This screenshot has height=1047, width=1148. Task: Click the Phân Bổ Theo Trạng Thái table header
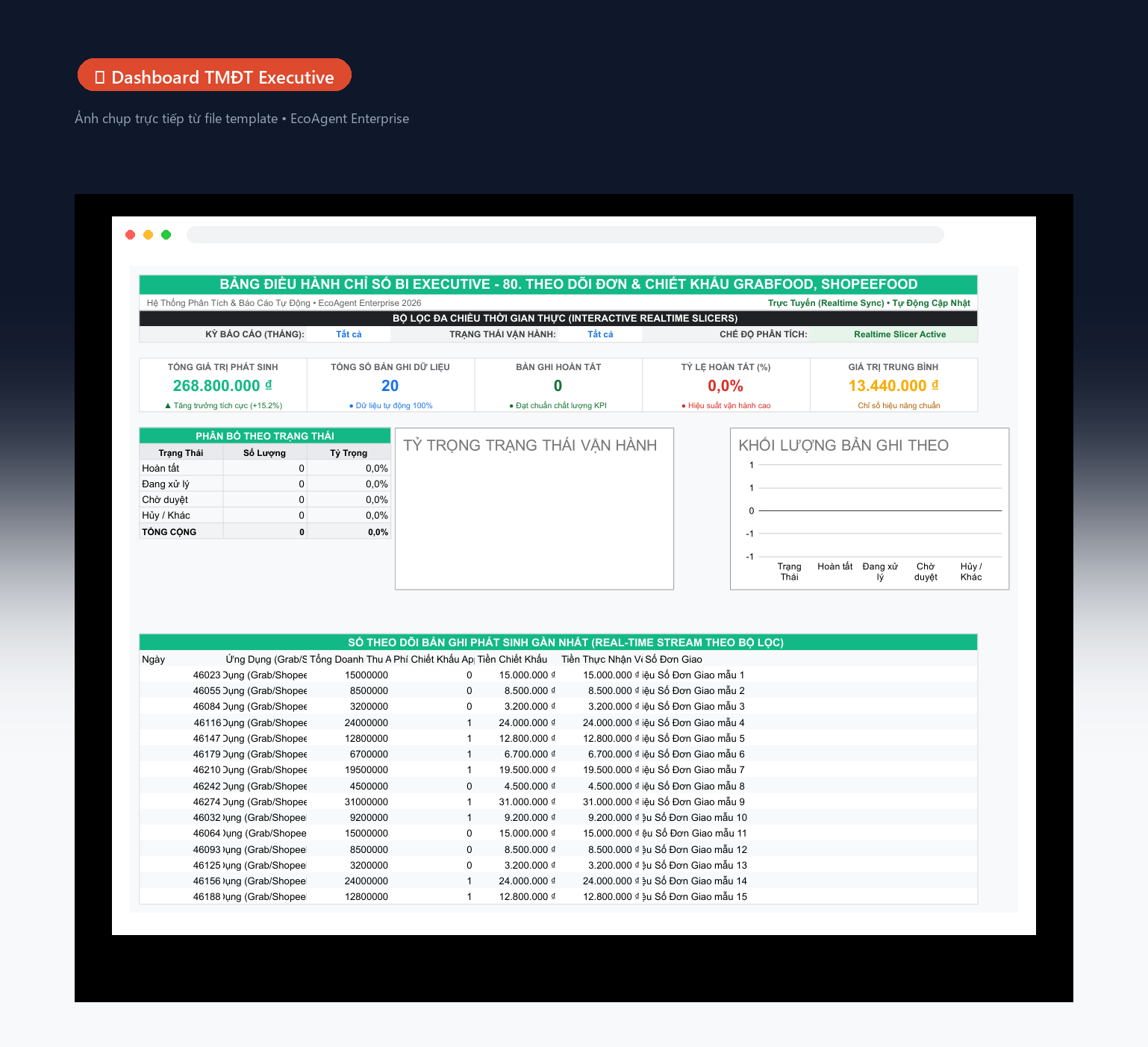pos(265,436)
